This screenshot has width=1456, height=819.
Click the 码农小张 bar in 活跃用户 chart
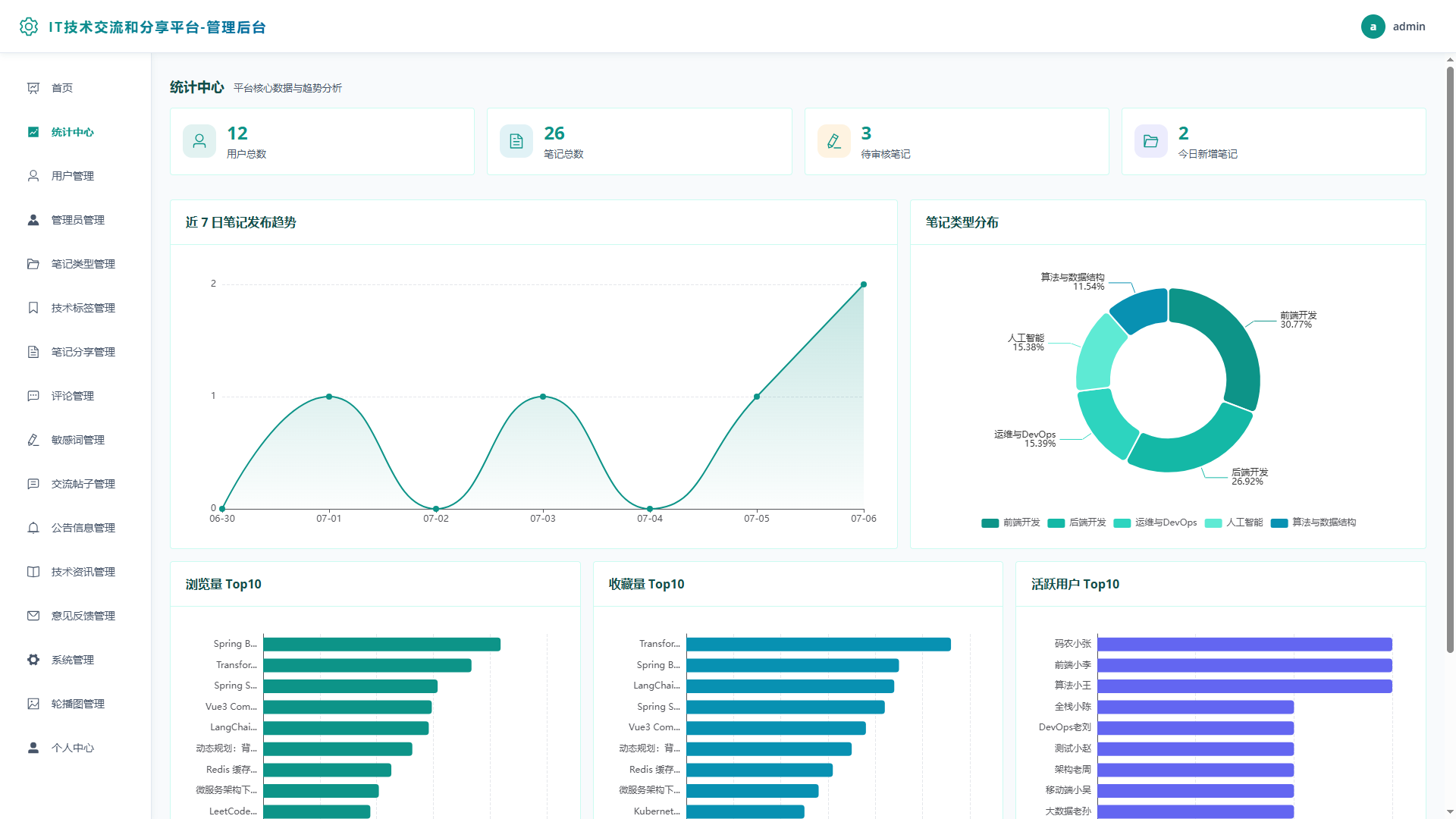tap(1244, 644)
